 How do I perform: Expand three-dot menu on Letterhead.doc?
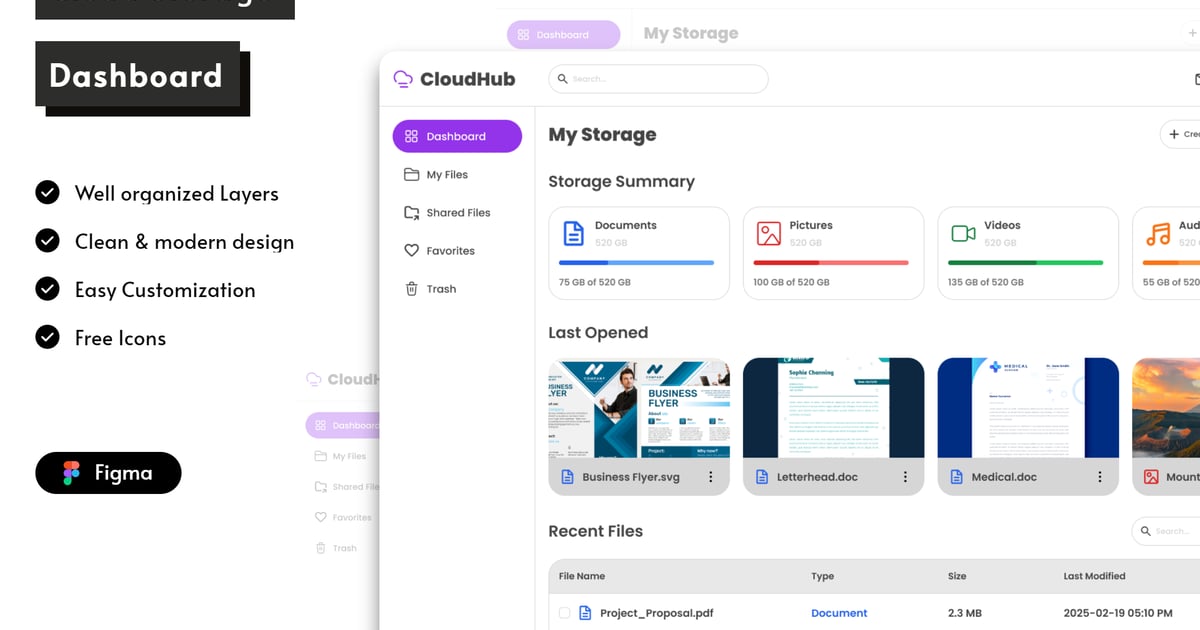tap(905, 477)
